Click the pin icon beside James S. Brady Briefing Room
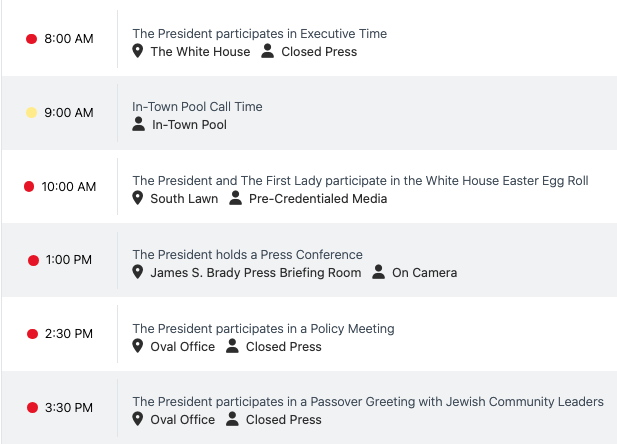 point(139,273)
